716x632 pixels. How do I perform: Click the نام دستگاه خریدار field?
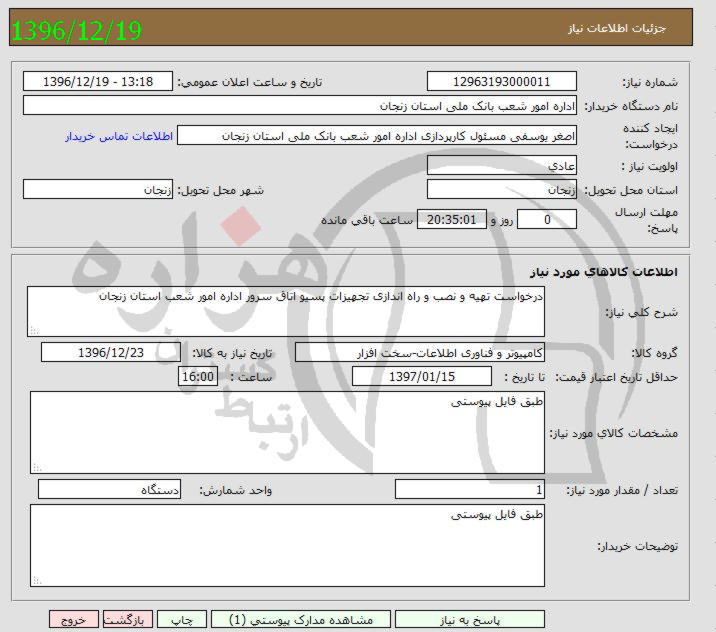coord(300,105)
